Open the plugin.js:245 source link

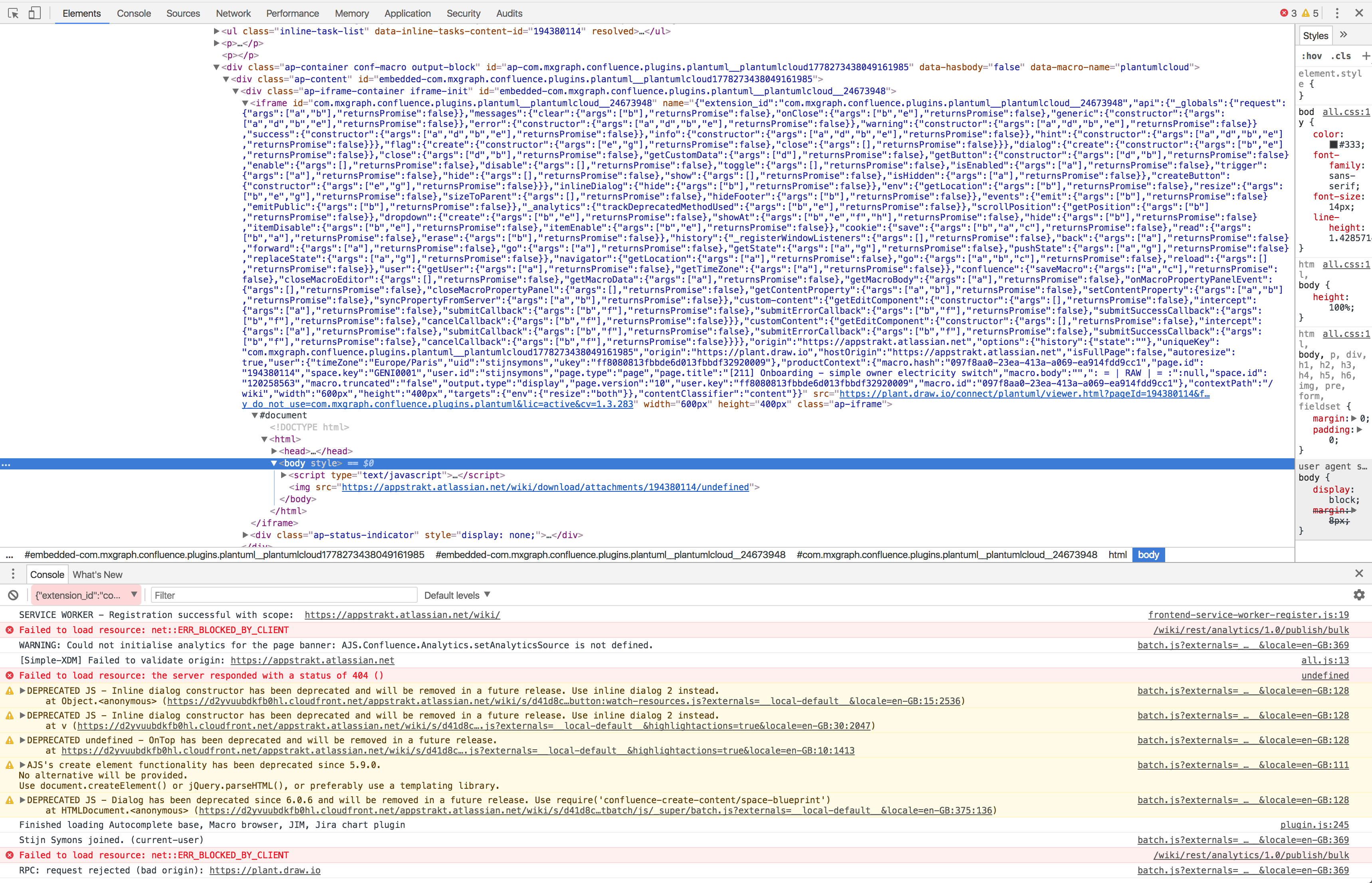tap(1315, 824)
